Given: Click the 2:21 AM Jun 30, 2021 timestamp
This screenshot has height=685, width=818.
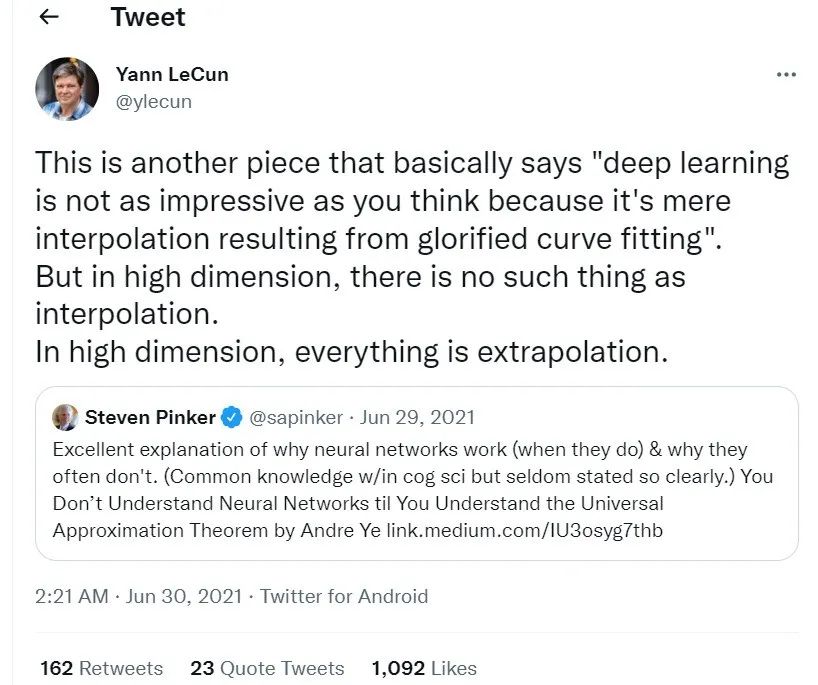Looking at the screenshot, I should click(x=138, y=596).
